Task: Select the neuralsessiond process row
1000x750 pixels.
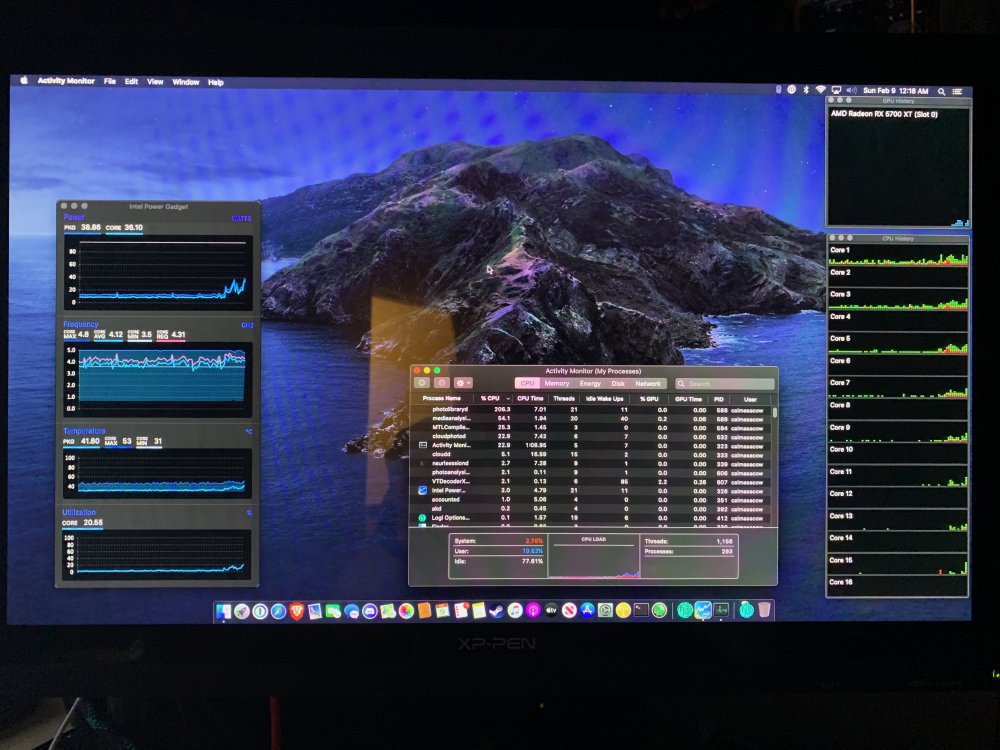Action: 592,463
